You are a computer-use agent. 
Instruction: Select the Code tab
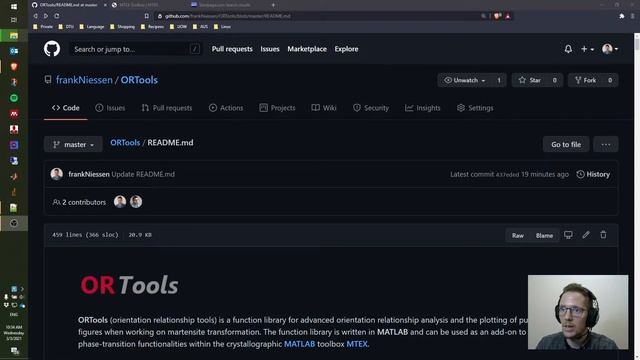tap(66, 108)
